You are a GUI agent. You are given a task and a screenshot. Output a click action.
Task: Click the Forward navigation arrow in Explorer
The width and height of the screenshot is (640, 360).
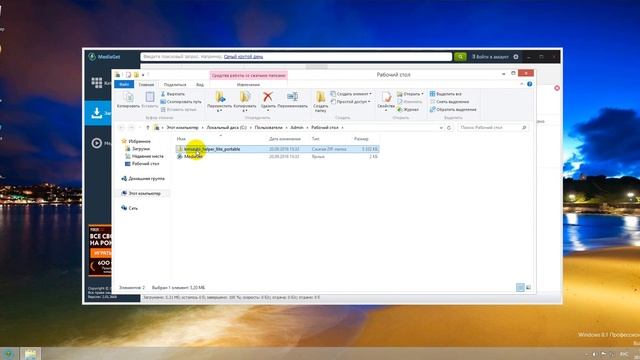(131, 128)
